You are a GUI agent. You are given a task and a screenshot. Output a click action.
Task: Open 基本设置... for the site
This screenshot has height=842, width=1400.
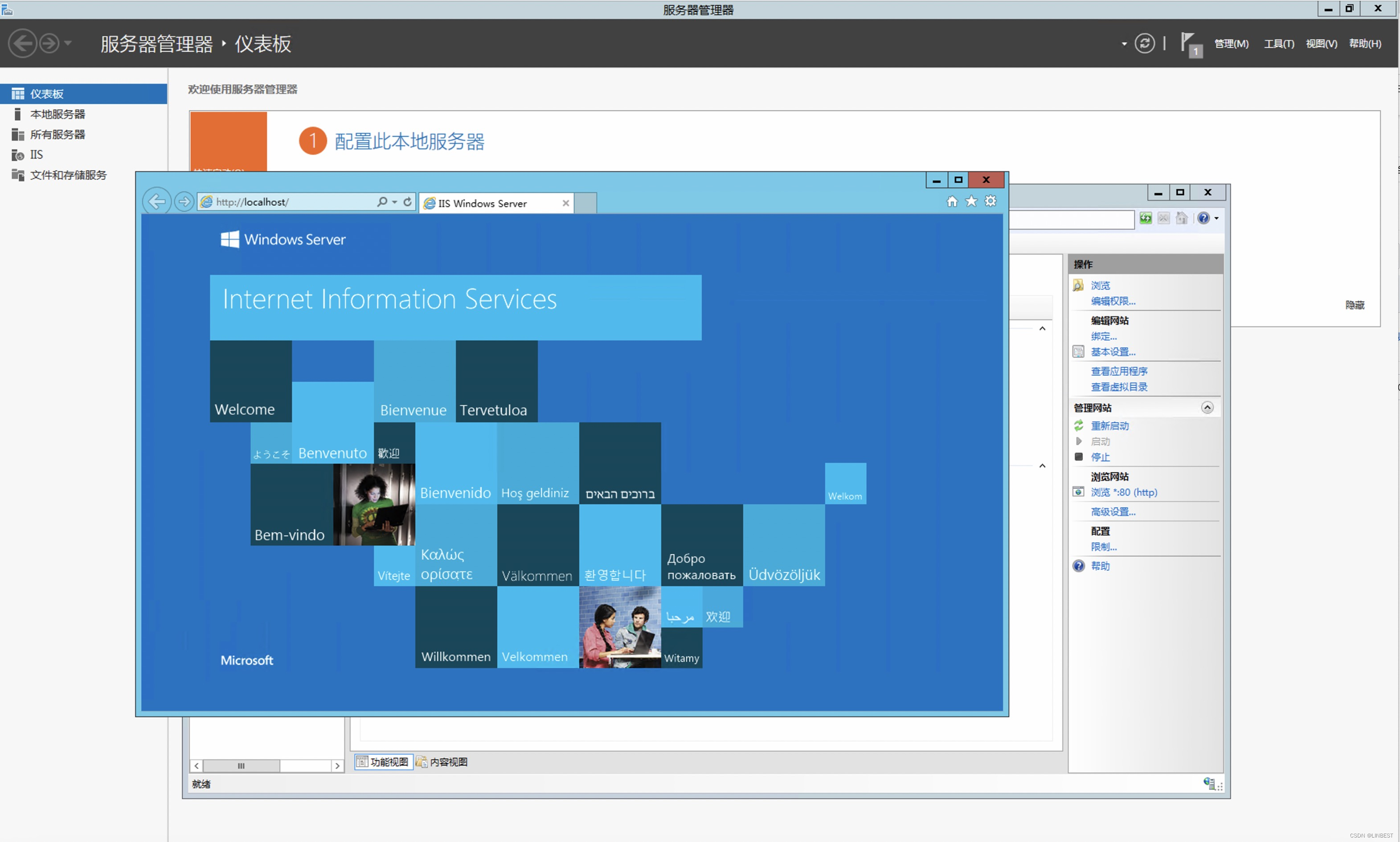pyautogui.click(x=1113, y=352)
